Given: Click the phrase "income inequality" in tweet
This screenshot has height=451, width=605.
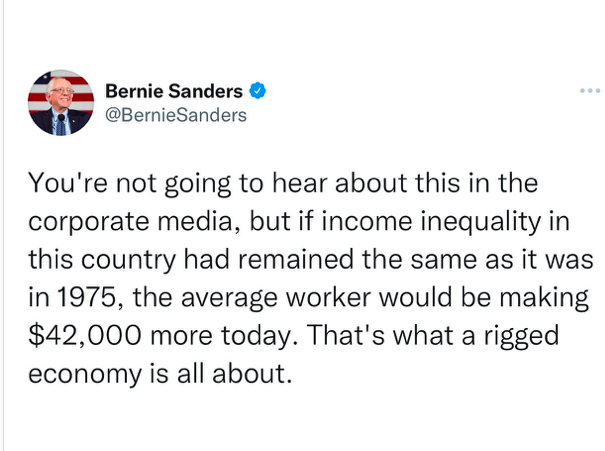Looking at the screenshot, I should pos(431,222).
